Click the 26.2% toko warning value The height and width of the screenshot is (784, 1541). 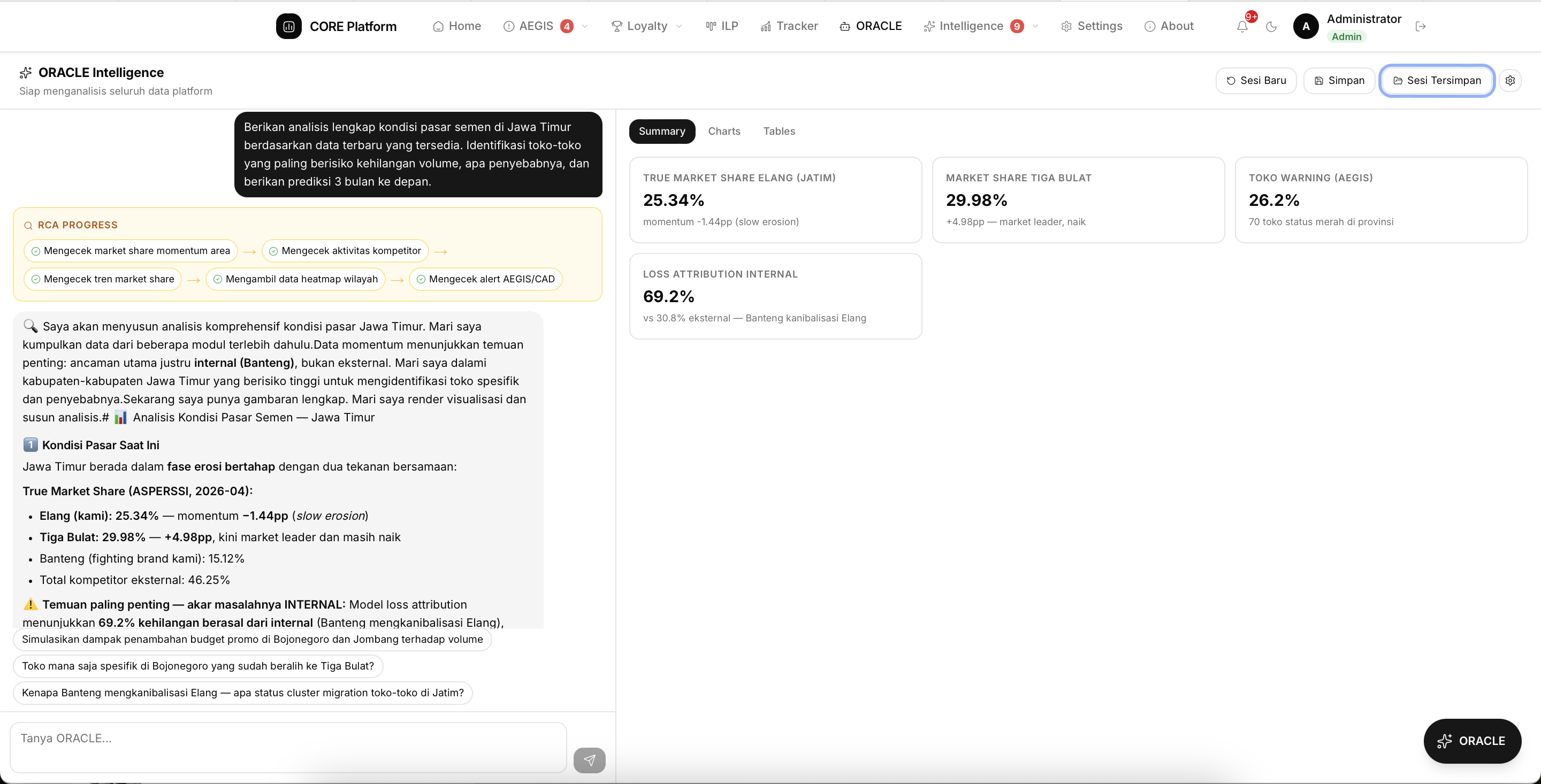coord(1274,201)
